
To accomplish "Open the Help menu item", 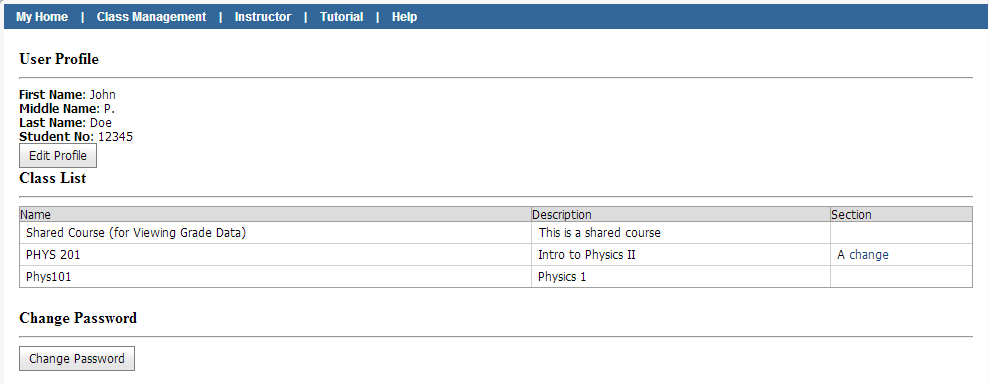I will 404,17.
